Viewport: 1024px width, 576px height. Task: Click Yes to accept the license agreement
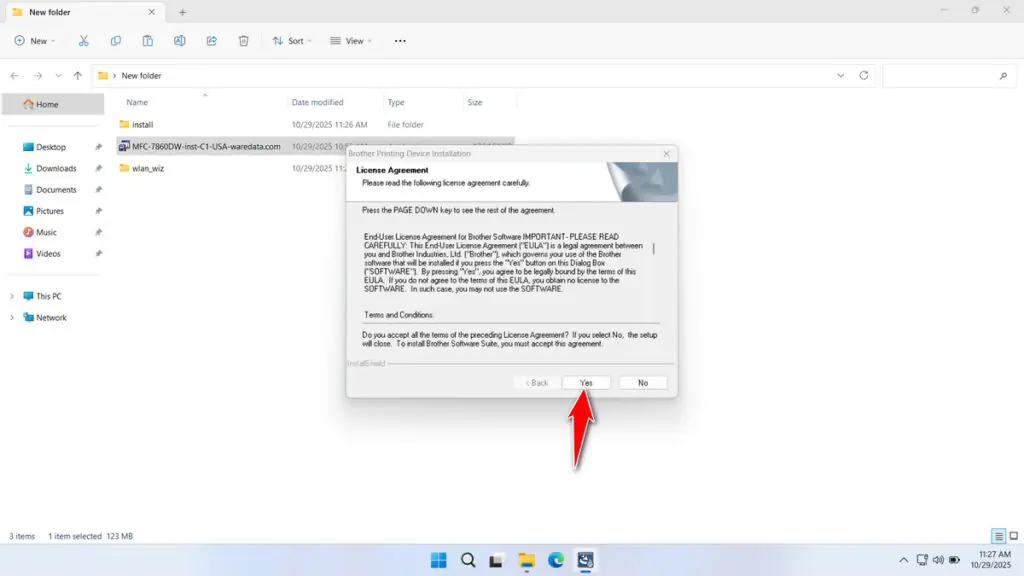click(586, 382)
